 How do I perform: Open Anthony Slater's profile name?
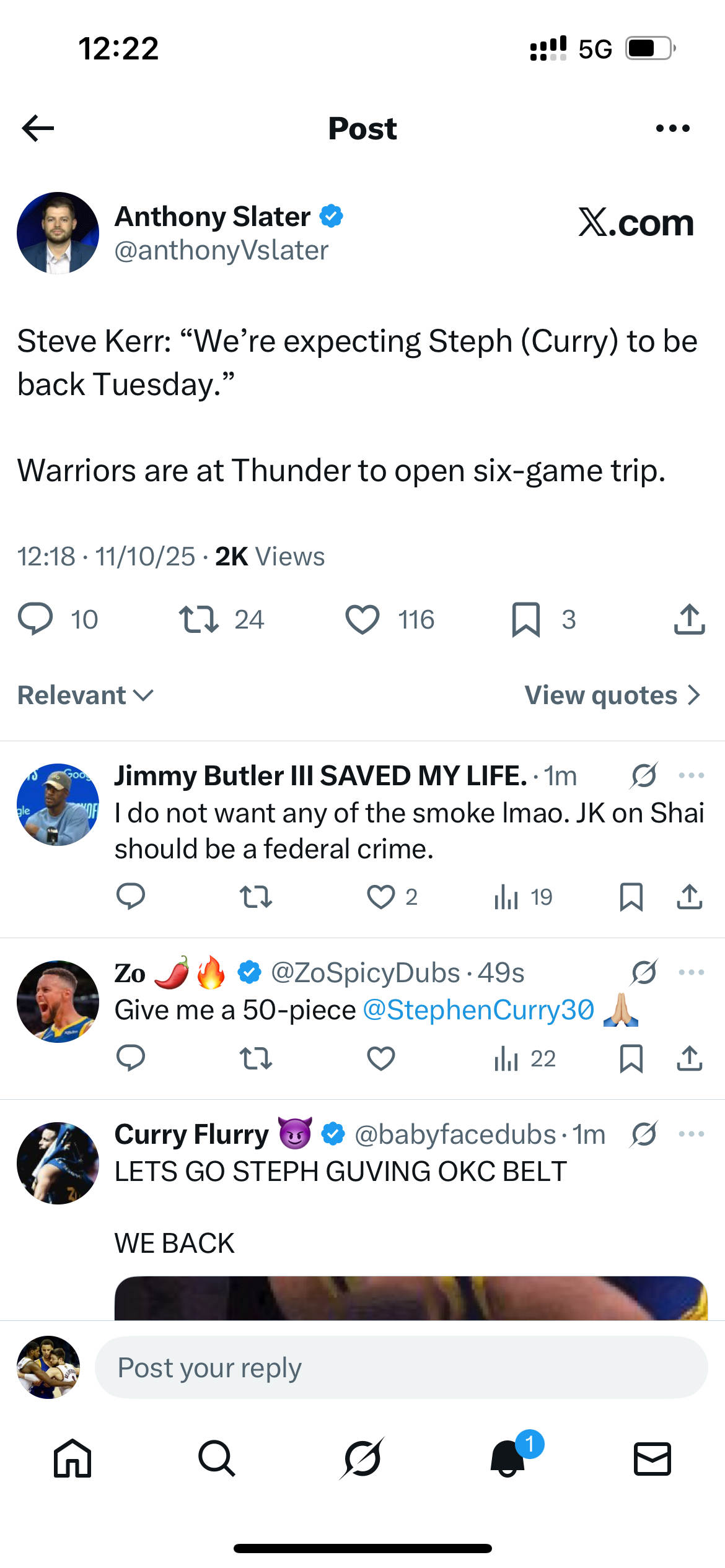(x=213, y=217)
